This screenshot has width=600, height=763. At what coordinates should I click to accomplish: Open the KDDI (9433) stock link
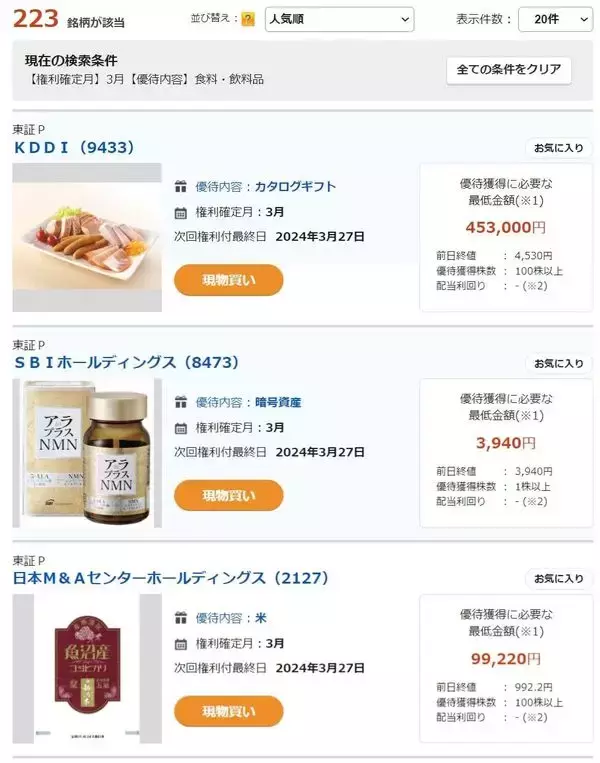pos(73,147)
